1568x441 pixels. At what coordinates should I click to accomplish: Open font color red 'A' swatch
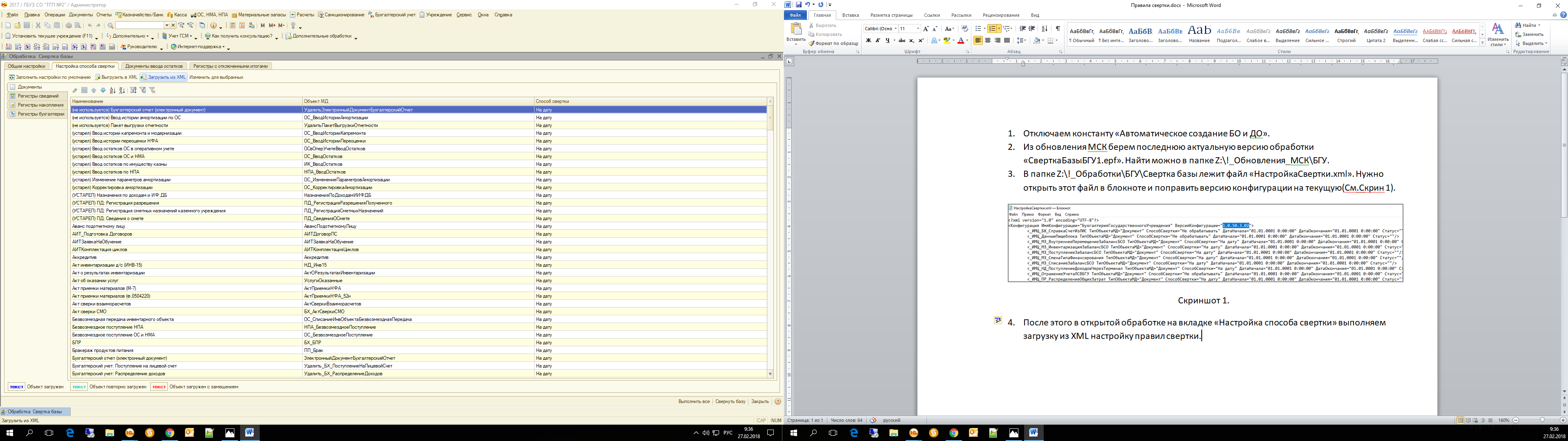coord(960,41)
